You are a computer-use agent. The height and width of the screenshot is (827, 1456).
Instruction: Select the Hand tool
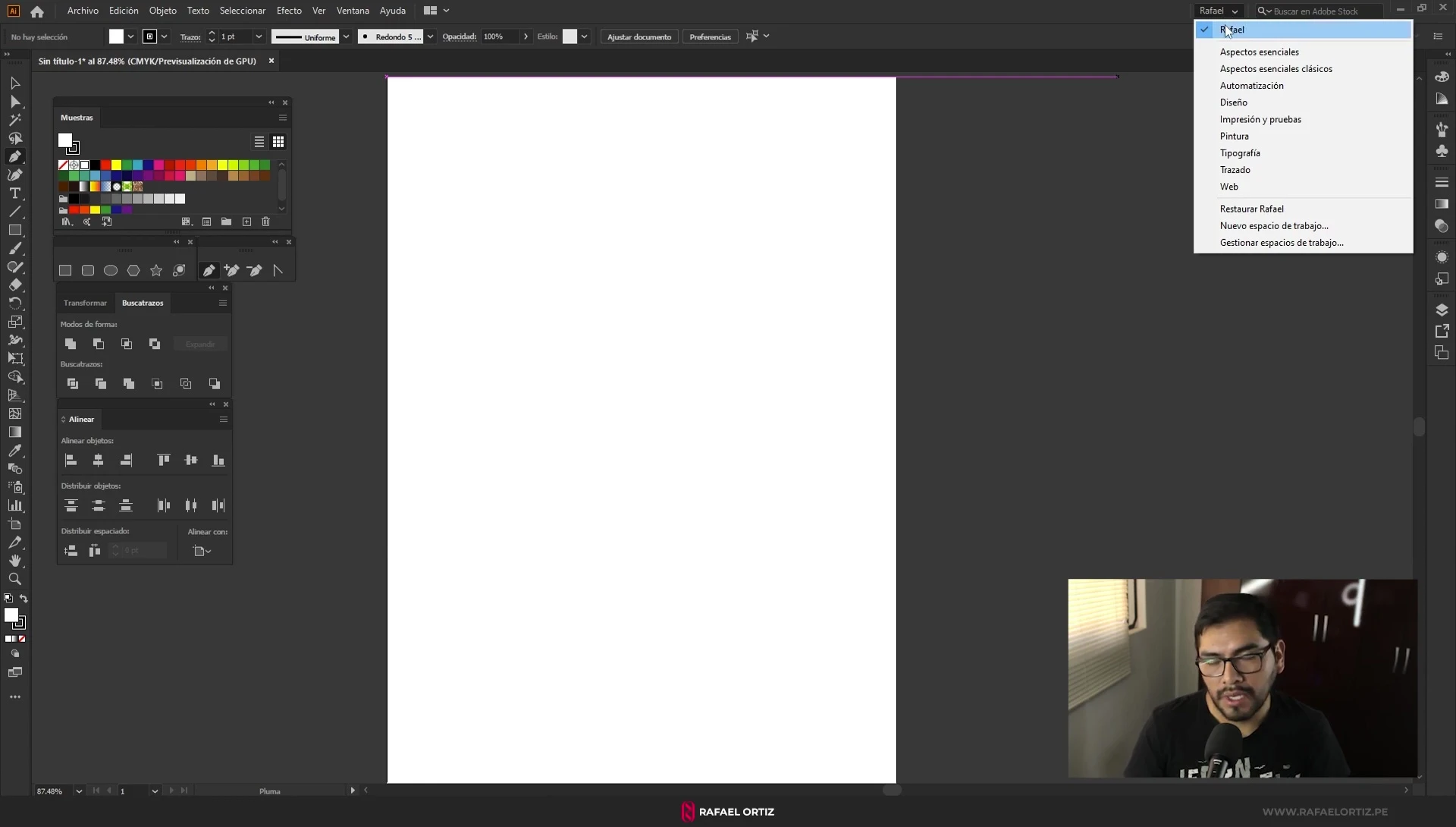point(14,561)
